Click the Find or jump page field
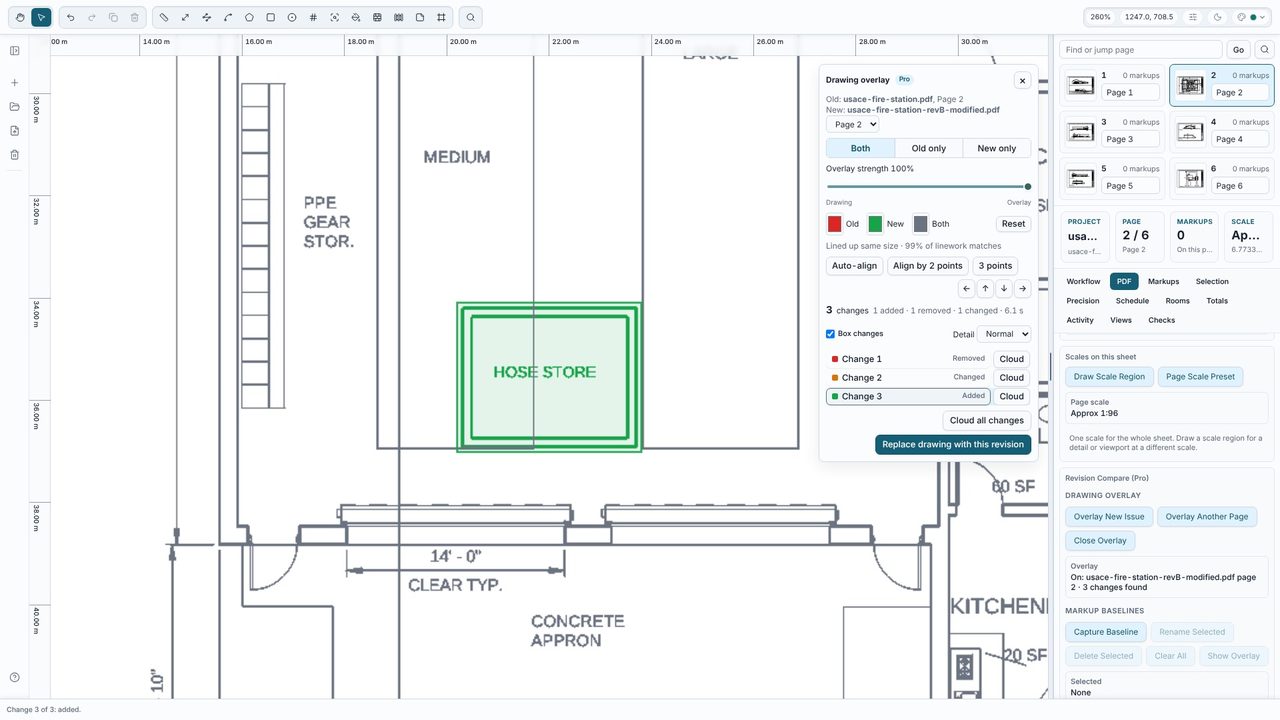This screenshot has width=1280, height=720. click(x=1141, y=50)
